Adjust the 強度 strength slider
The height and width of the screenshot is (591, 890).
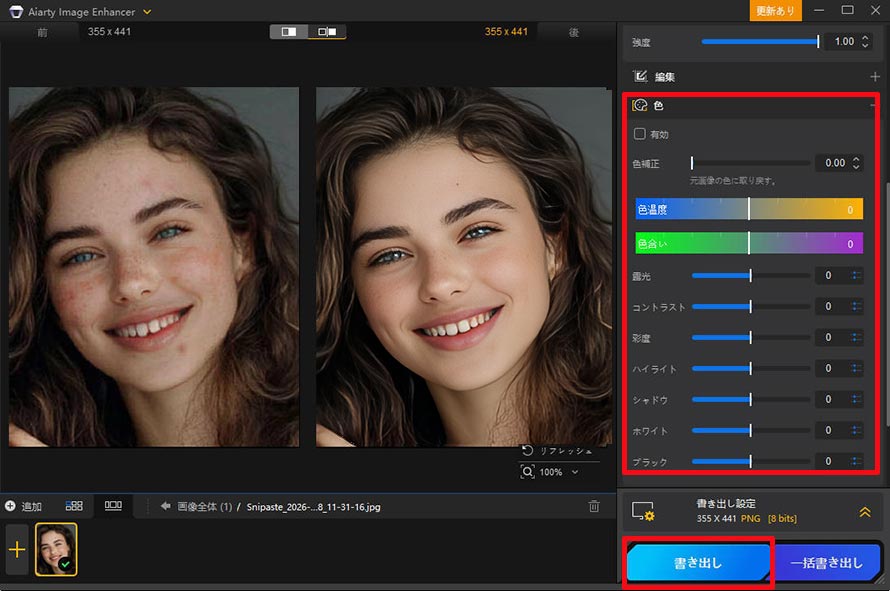(760, 41)
